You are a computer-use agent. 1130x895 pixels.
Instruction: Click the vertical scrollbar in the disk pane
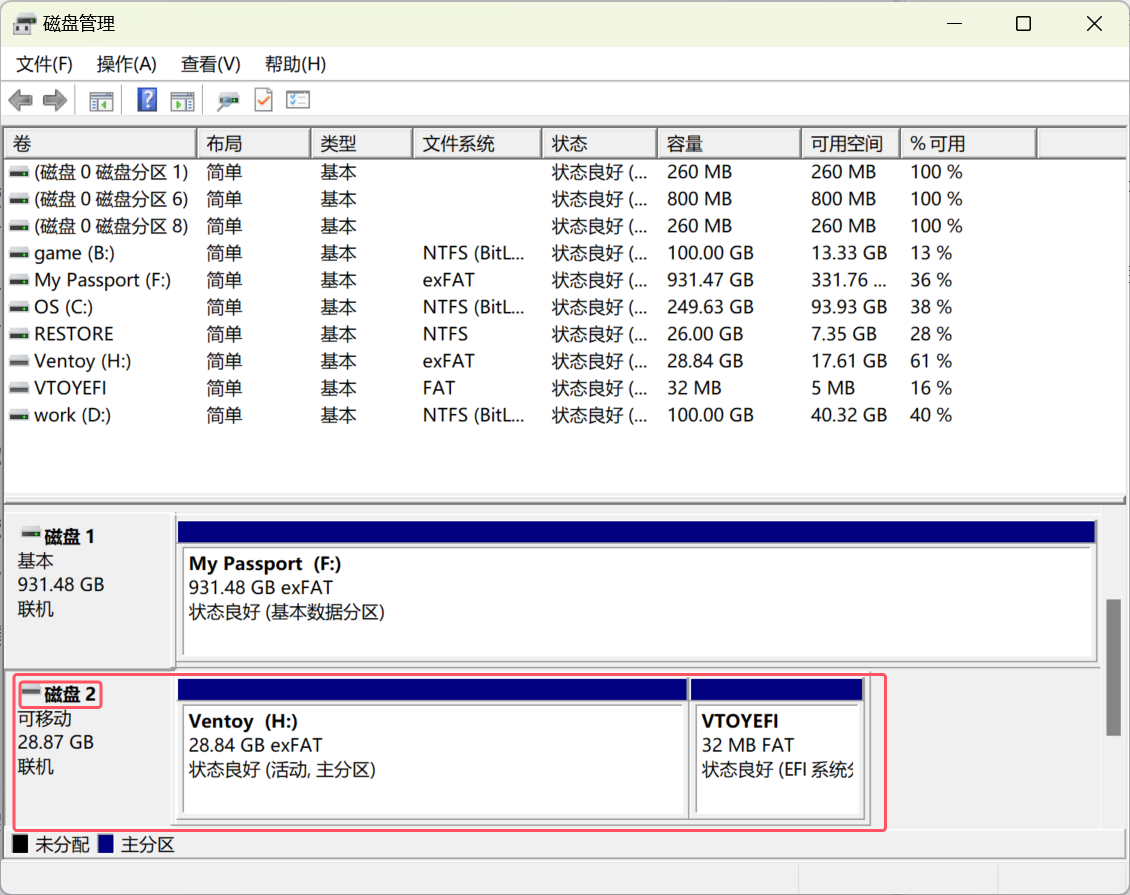[1113, 667]
